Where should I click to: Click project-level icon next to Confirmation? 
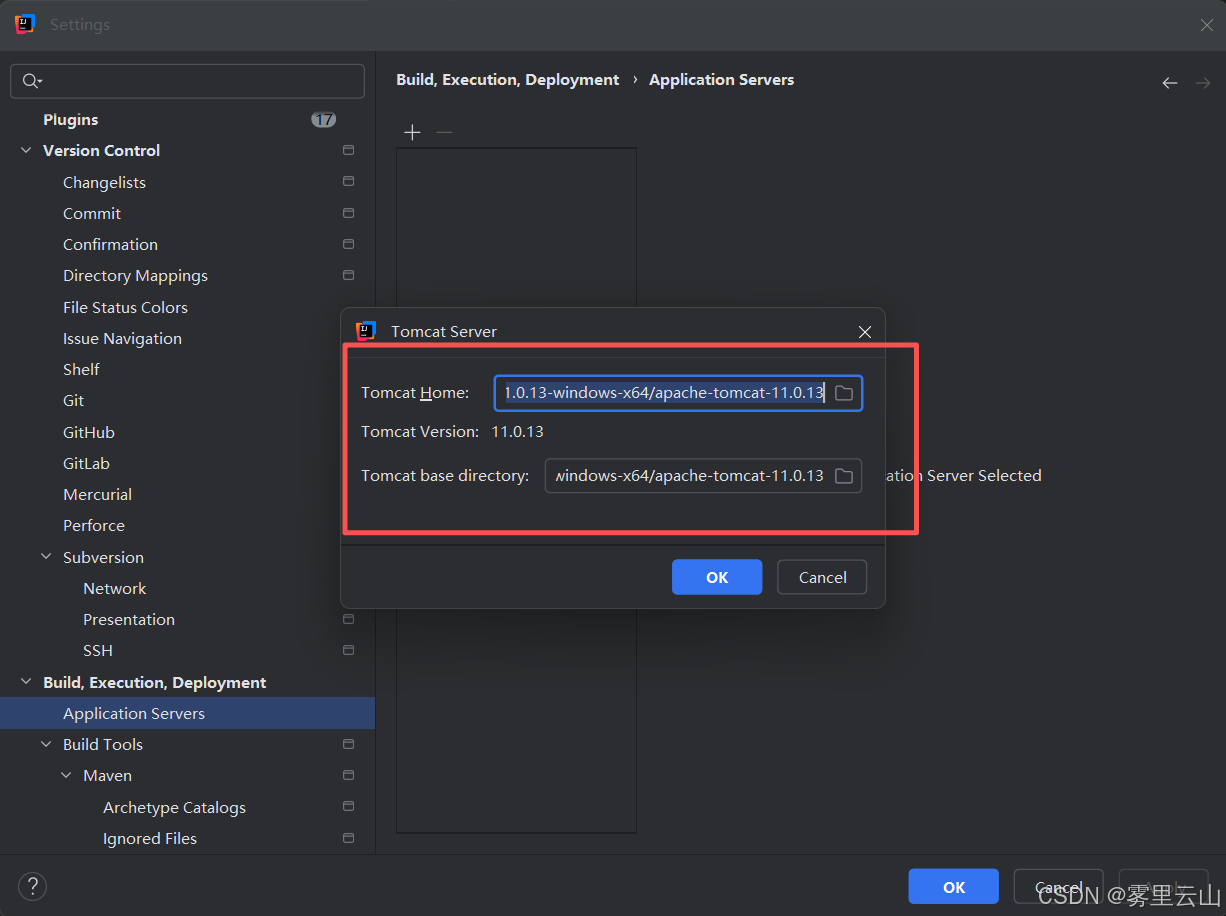pos(348,244)
